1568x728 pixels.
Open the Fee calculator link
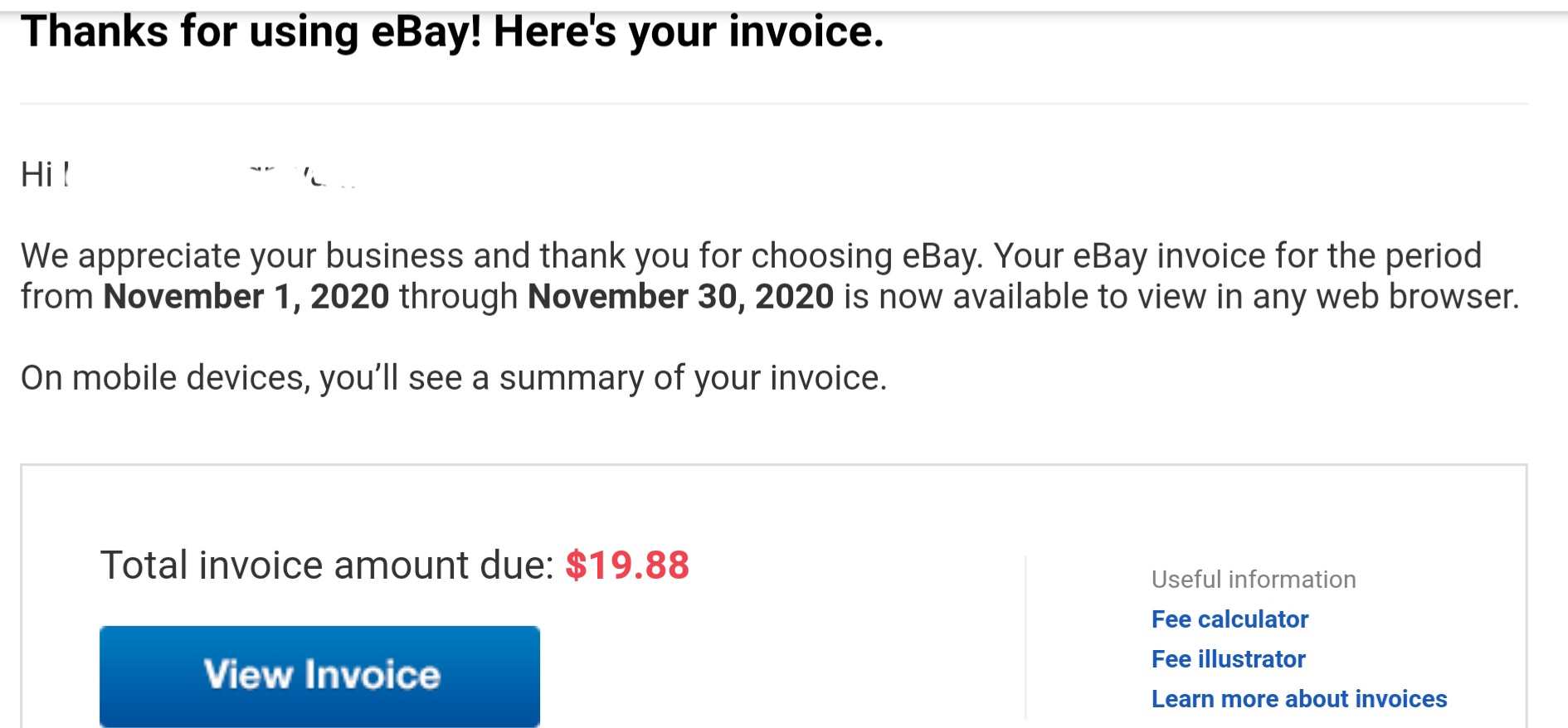(1230, 619)
